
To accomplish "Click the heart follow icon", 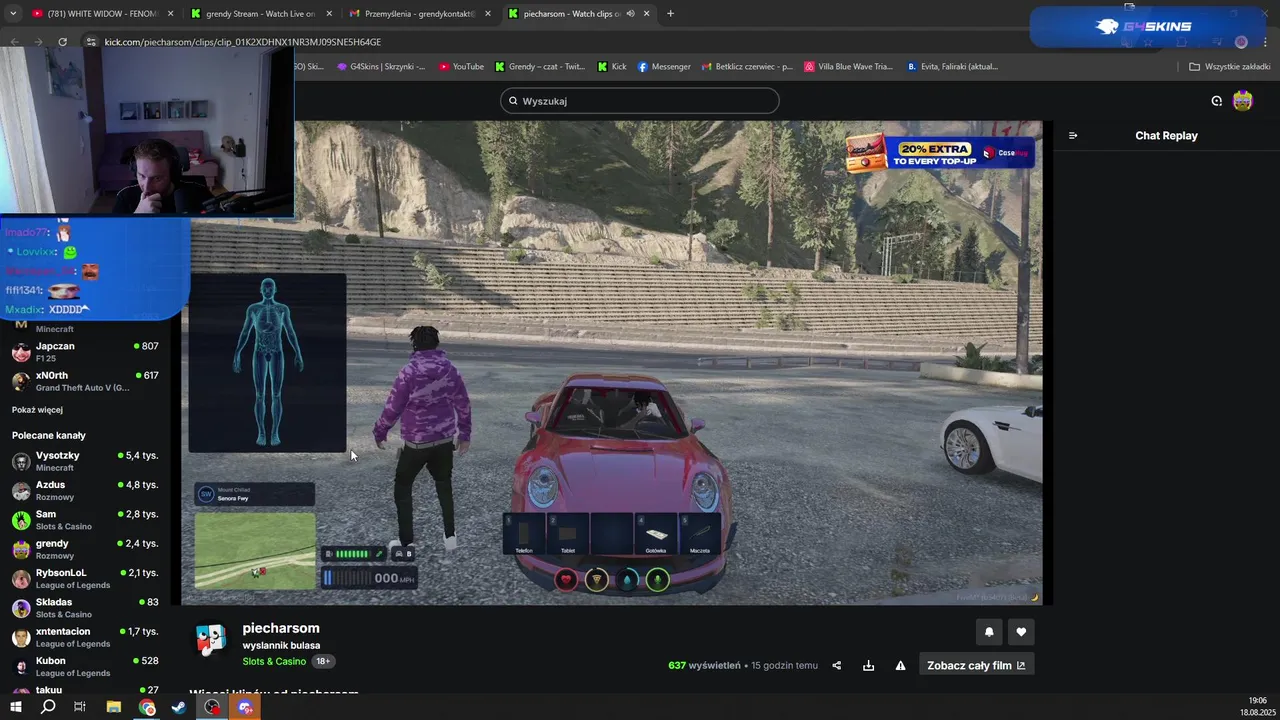I will (x=1021, y=632).
